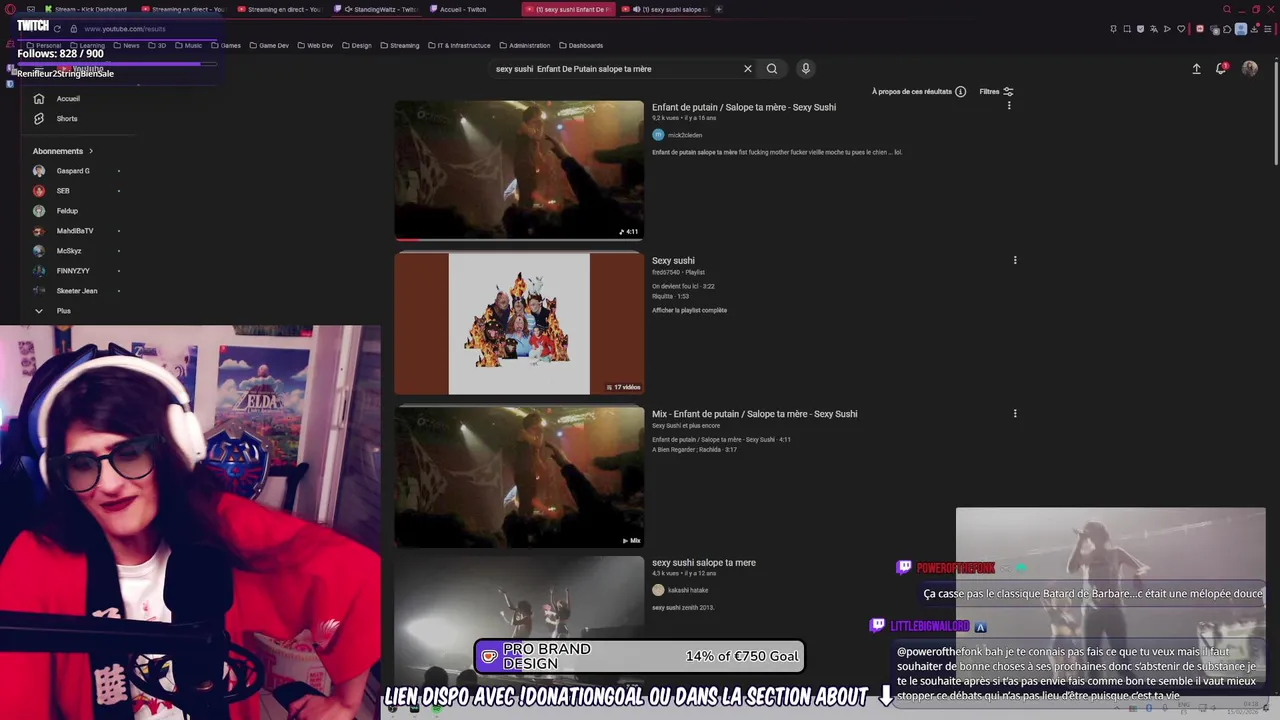Screen dimensions: 1280x720
Task: Open the Games bookmarks folder
Action: [226, 45]
